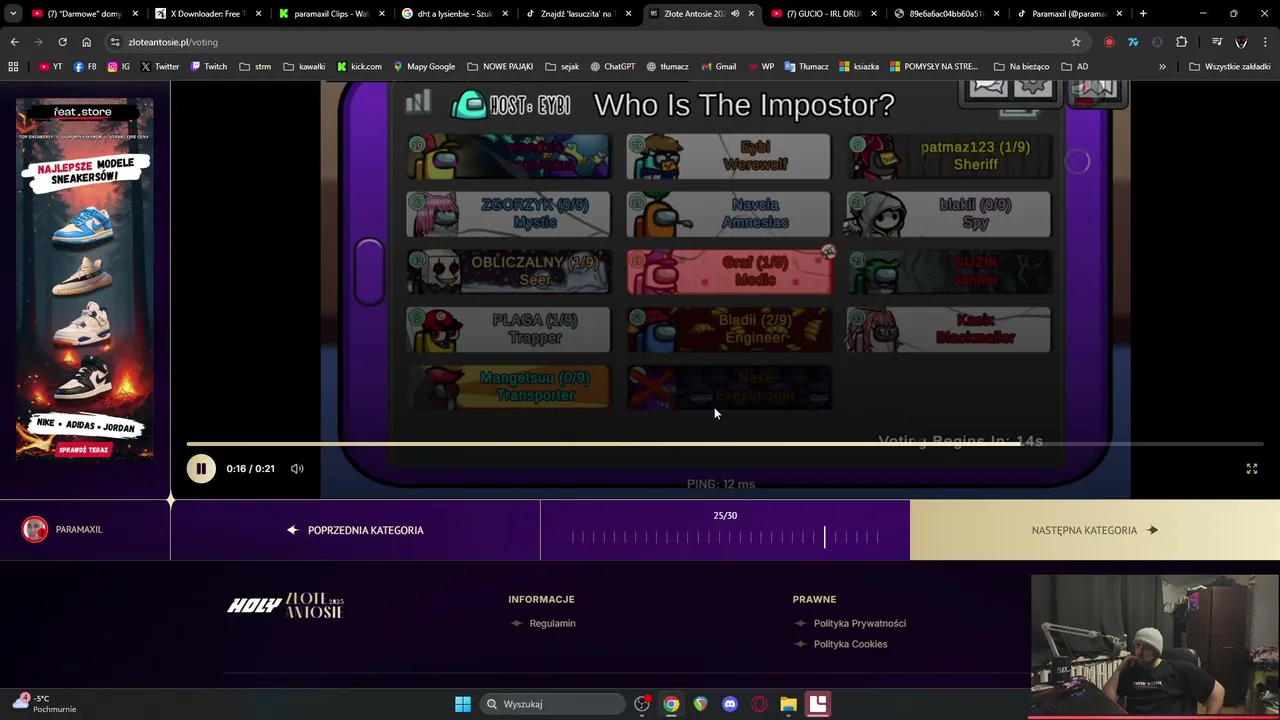
Task: Open the Regulamin link
Action: (552, 623)
